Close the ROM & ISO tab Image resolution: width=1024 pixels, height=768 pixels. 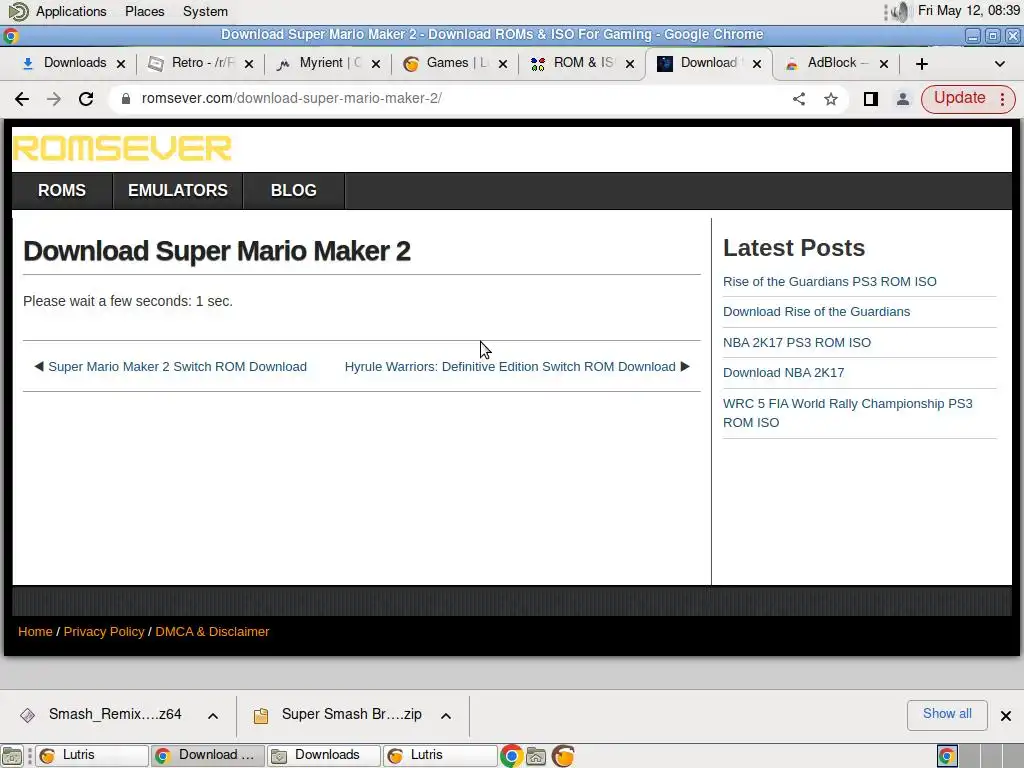point(630,63)
